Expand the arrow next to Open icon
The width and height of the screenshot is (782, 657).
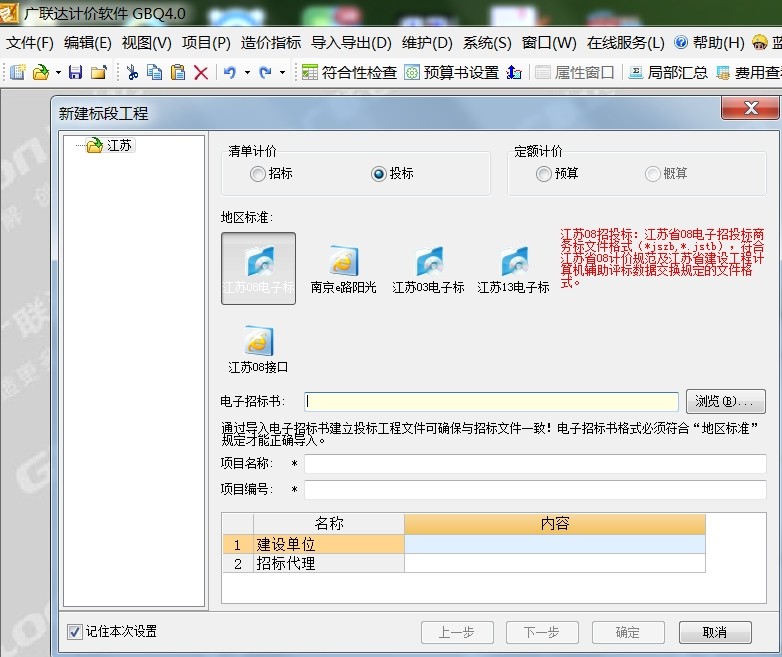click(x=58, y=73)
